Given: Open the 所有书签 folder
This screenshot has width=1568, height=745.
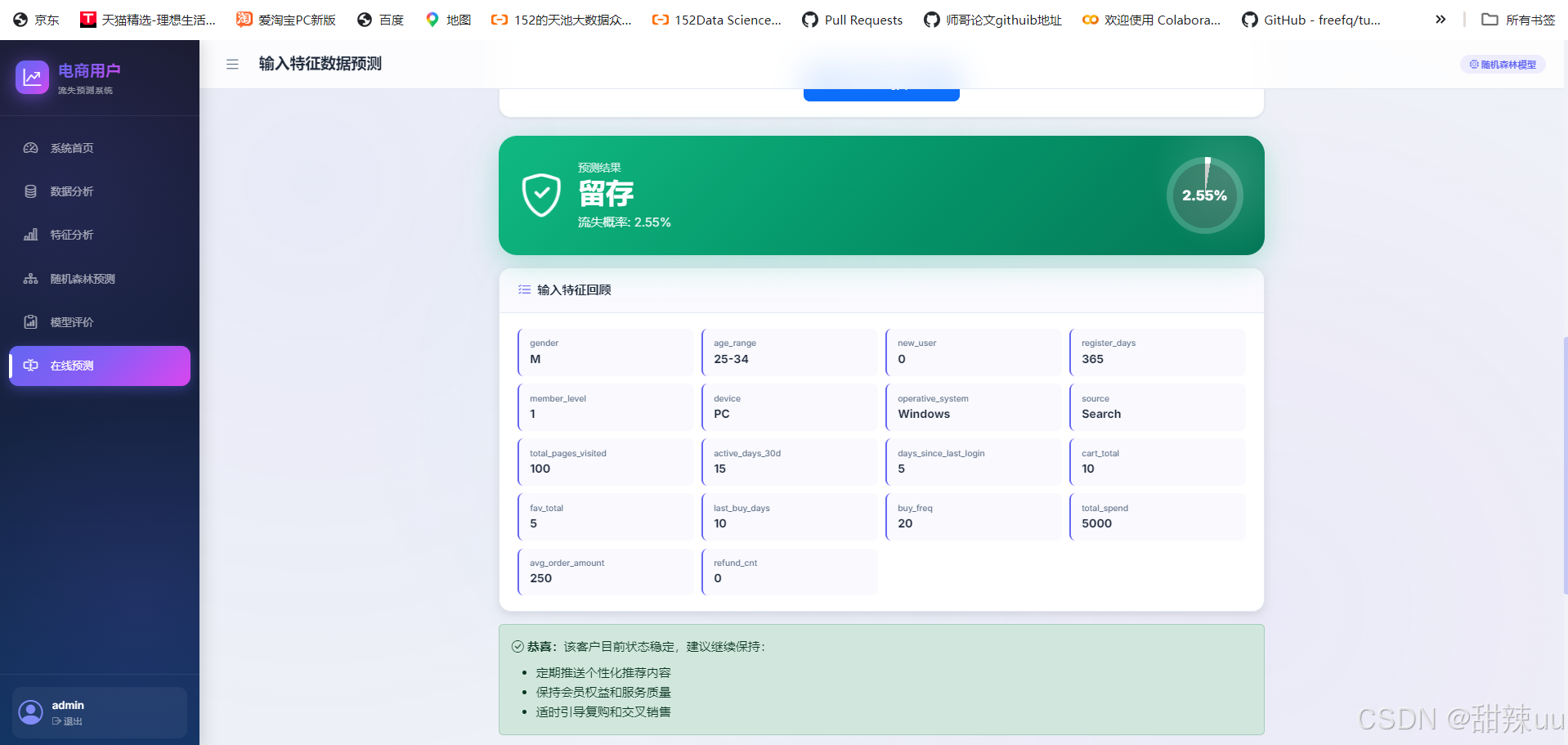Looking at the screenshot, I should [x=1518, y=20].
